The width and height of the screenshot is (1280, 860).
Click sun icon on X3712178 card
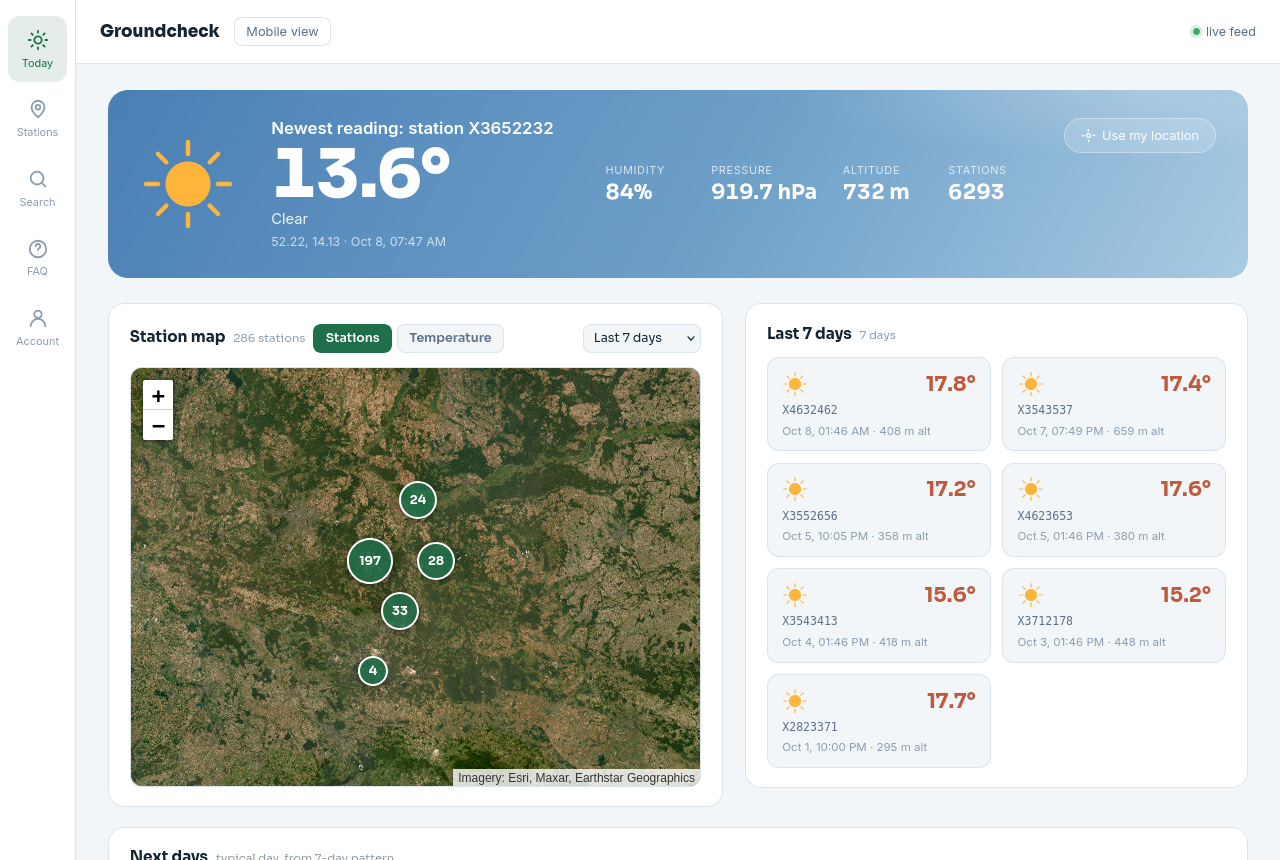[x=1031, y=595]
